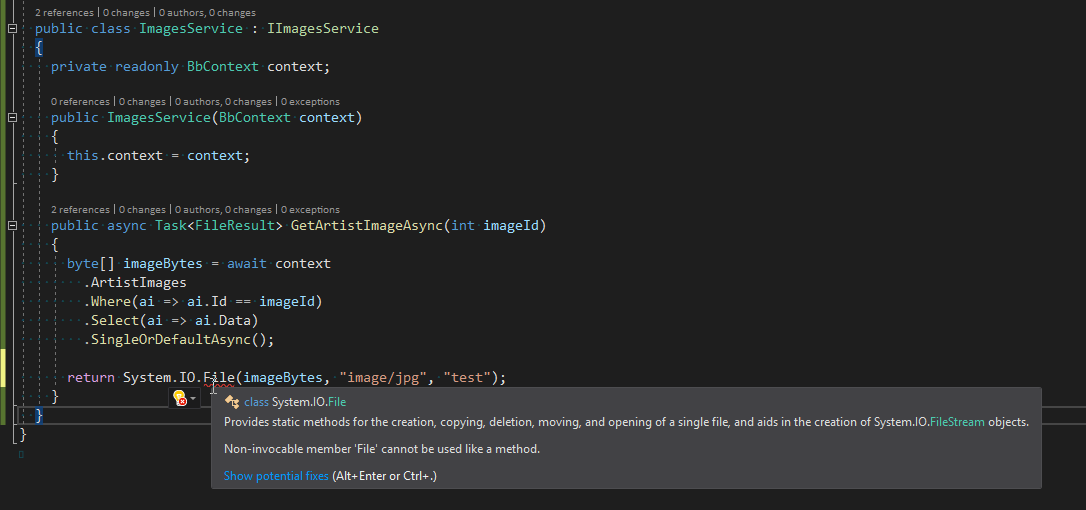
Task: Click 0 authors, 0 changes on the GetArtistImageAsync CodeLens
Action: (223, 209)
